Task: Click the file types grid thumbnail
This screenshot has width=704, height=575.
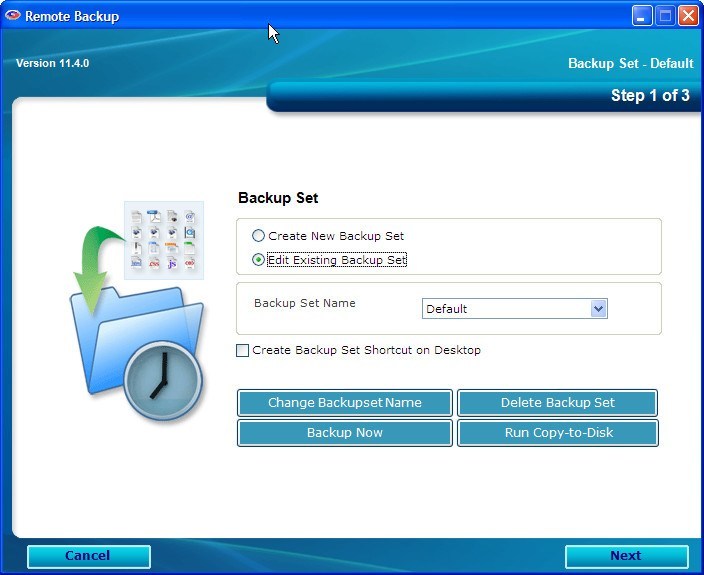Action: [164, 240]
